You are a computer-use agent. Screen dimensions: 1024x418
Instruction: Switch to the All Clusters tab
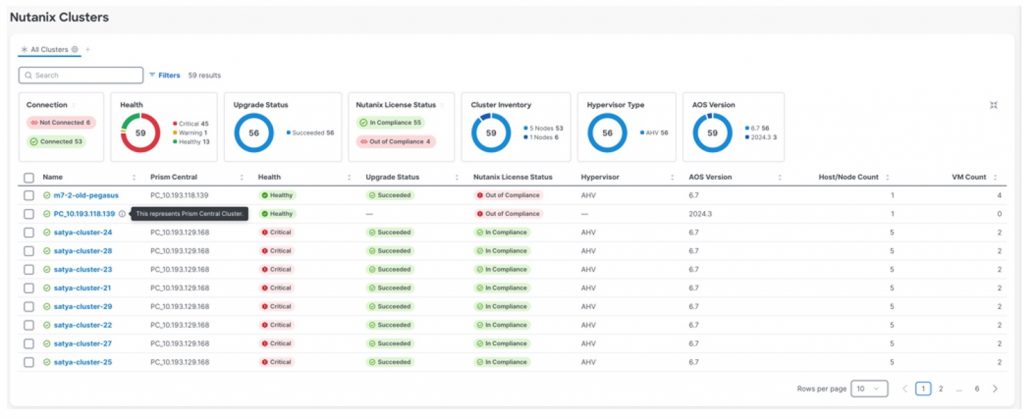(48, 49)
